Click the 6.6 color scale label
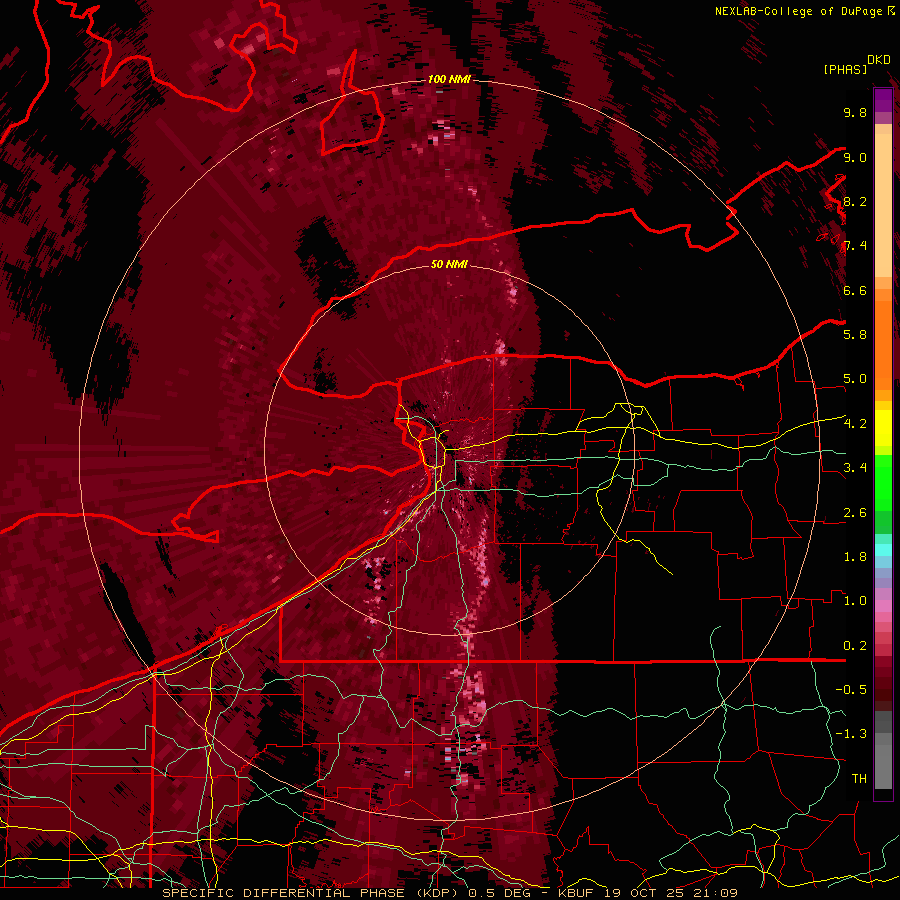This screenshot has height=900, width=900. click(x=855, y=290)
